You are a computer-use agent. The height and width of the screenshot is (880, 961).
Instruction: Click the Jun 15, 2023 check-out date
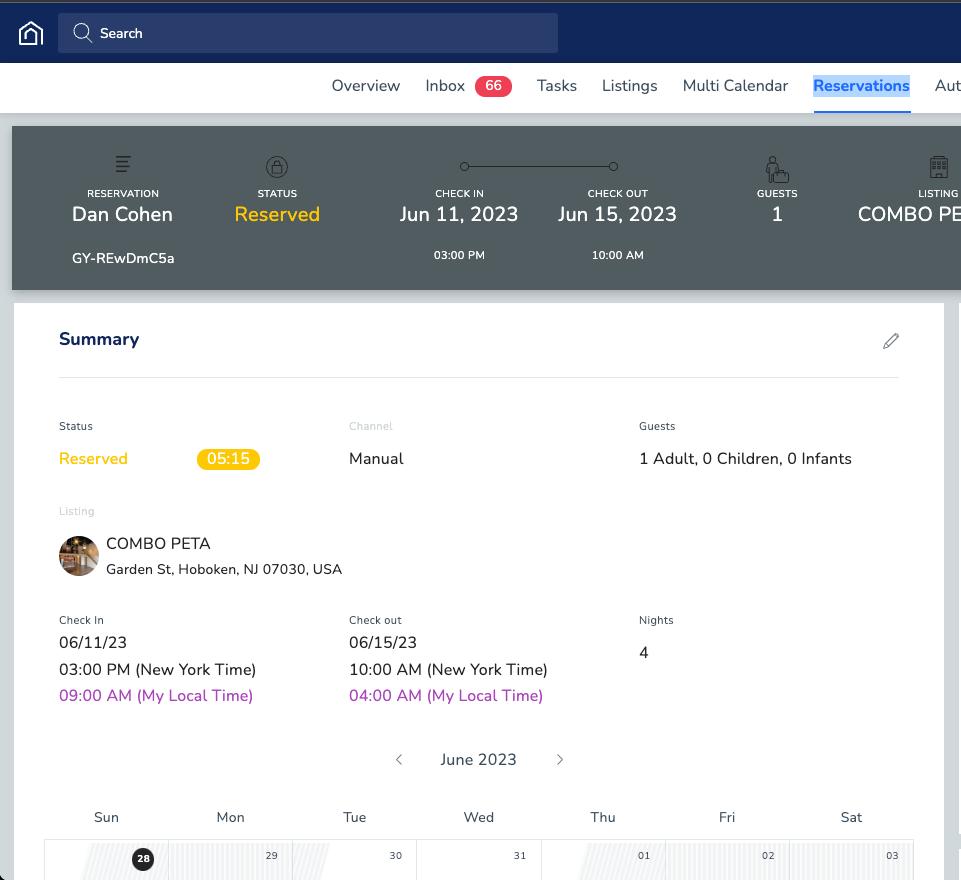617,214
